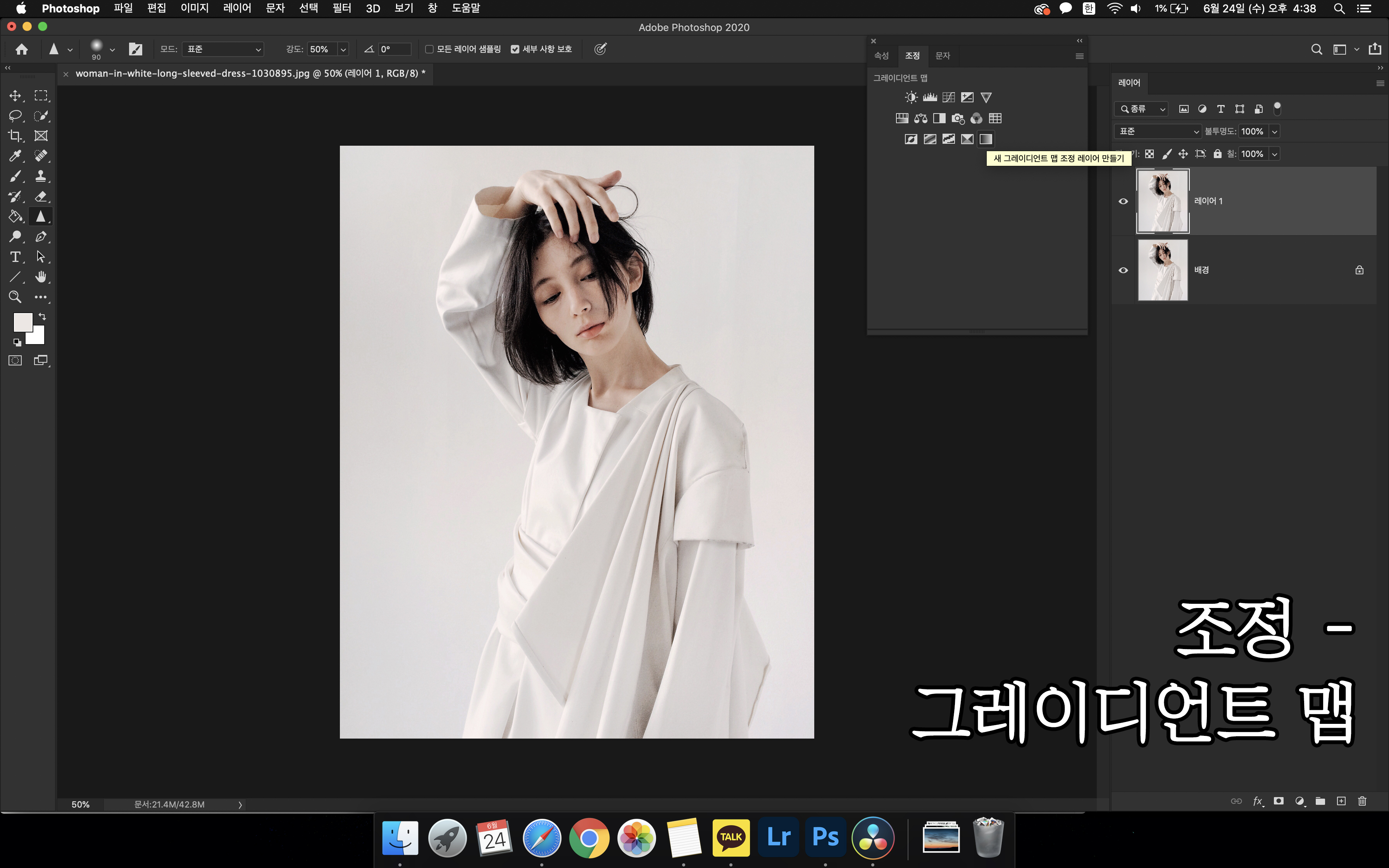Screen dimensions: 1389x868
Task: Select the 레이어 1 thumbnail
Action: (1162, 201)
